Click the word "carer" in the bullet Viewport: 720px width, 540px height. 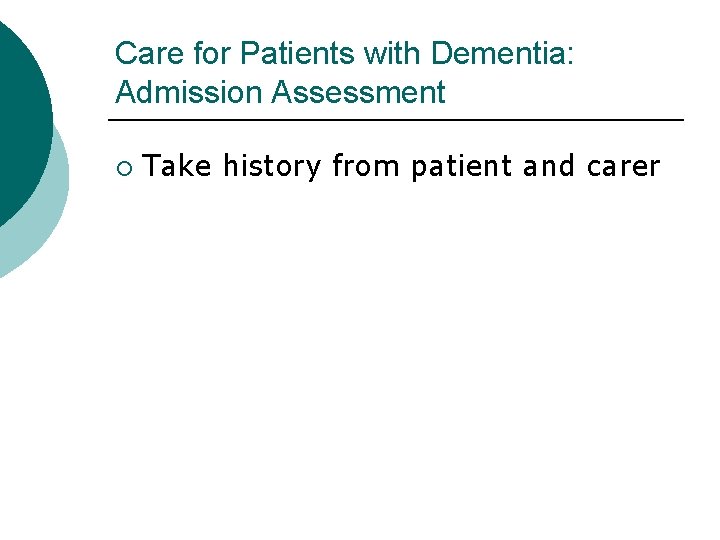click(x=623, y=166)
